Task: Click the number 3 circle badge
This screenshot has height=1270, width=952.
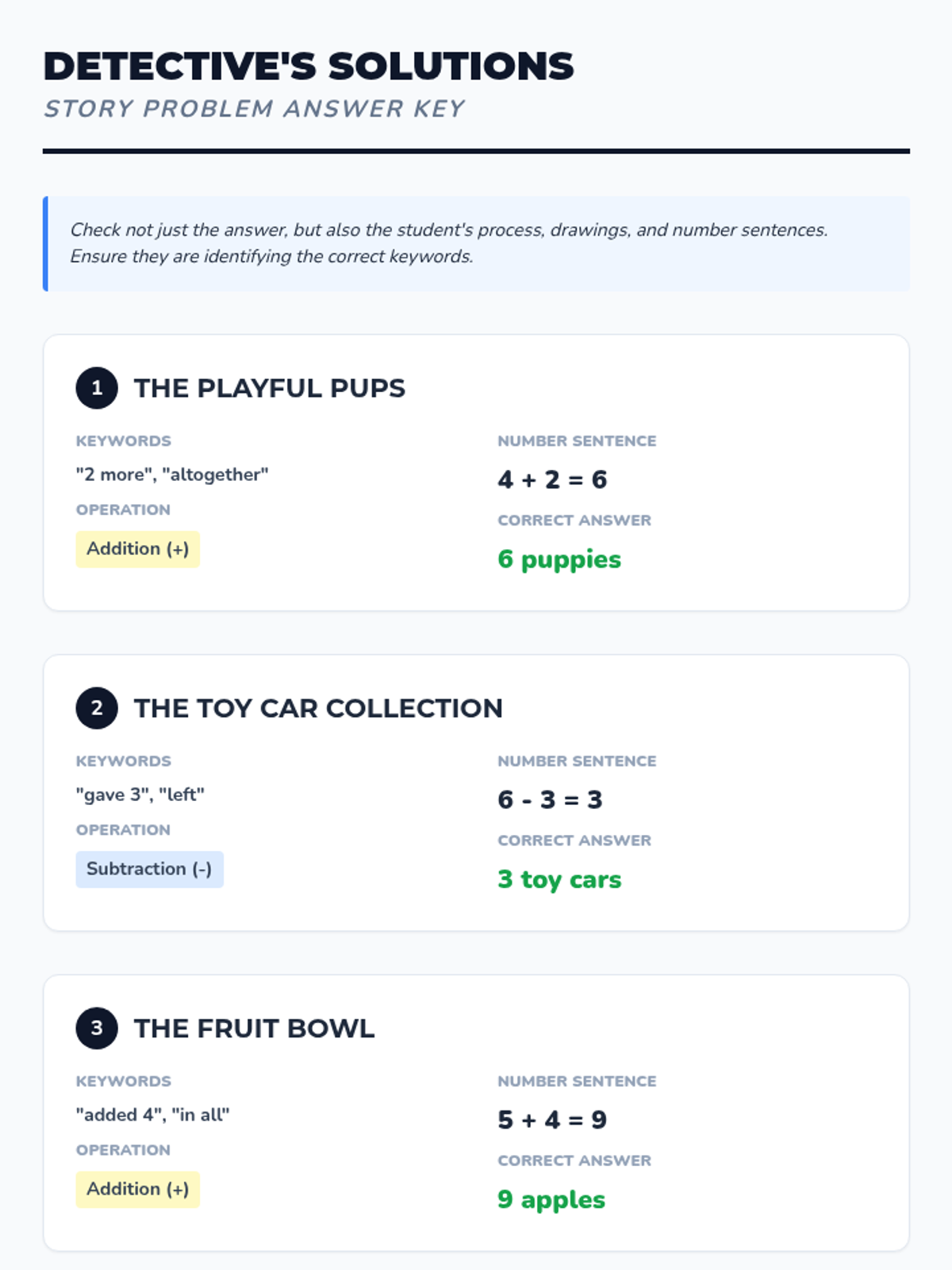Action: pos(97,1028)
